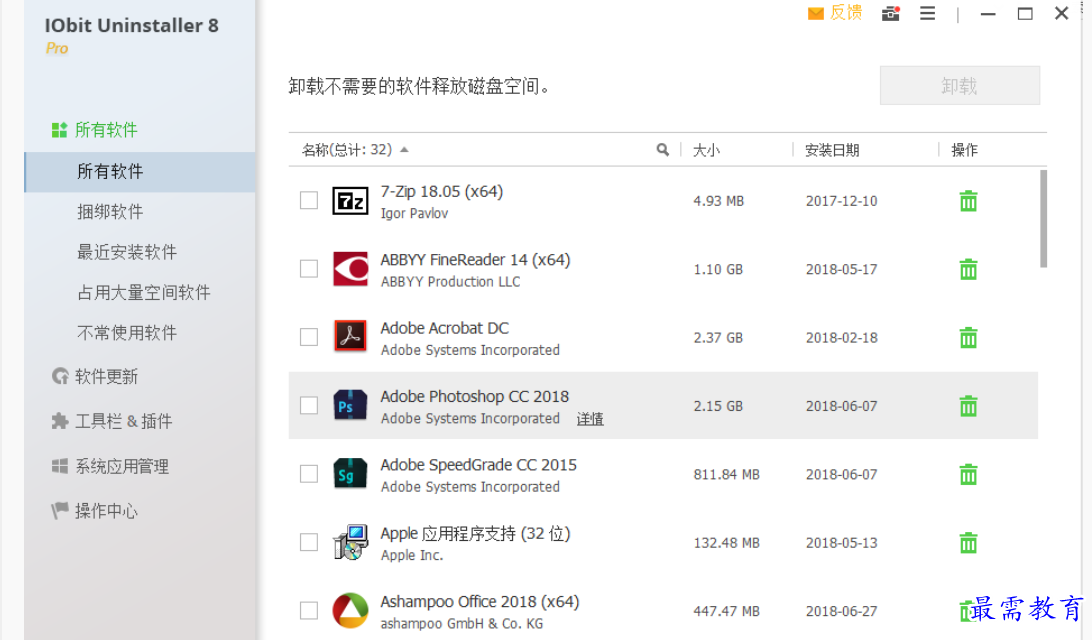The image size is (1092, 640).
Task: Open 不常使用软件 in the sidebar
Action: [127, 333]
